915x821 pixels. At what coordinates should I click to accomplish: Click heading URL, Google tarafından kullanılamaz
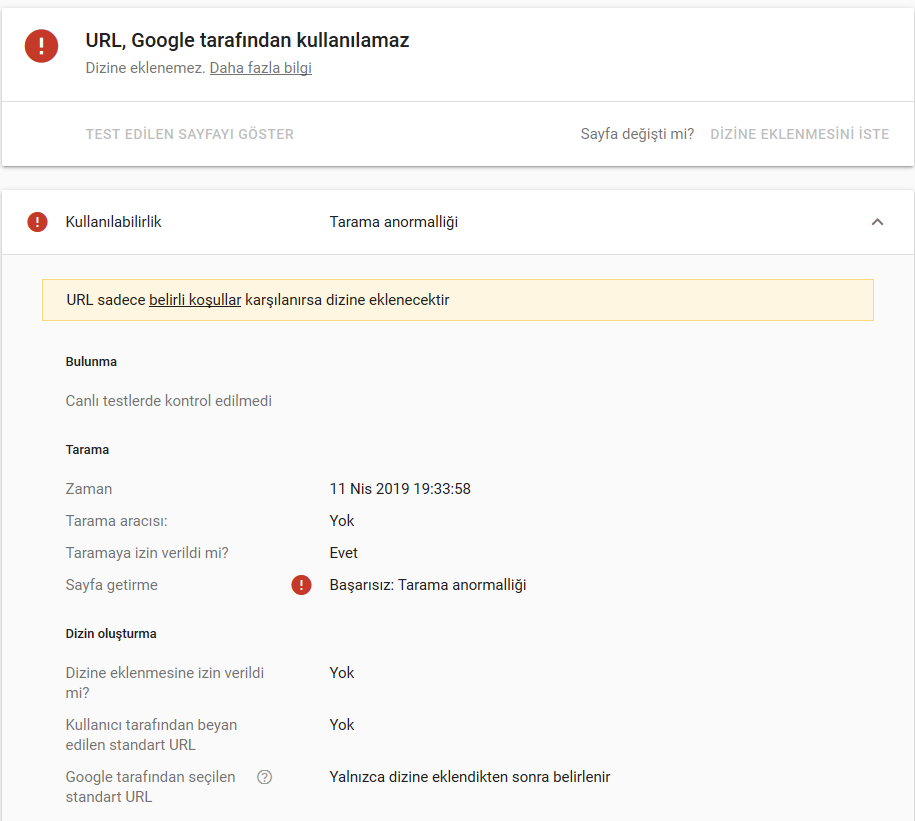(247, 40)
